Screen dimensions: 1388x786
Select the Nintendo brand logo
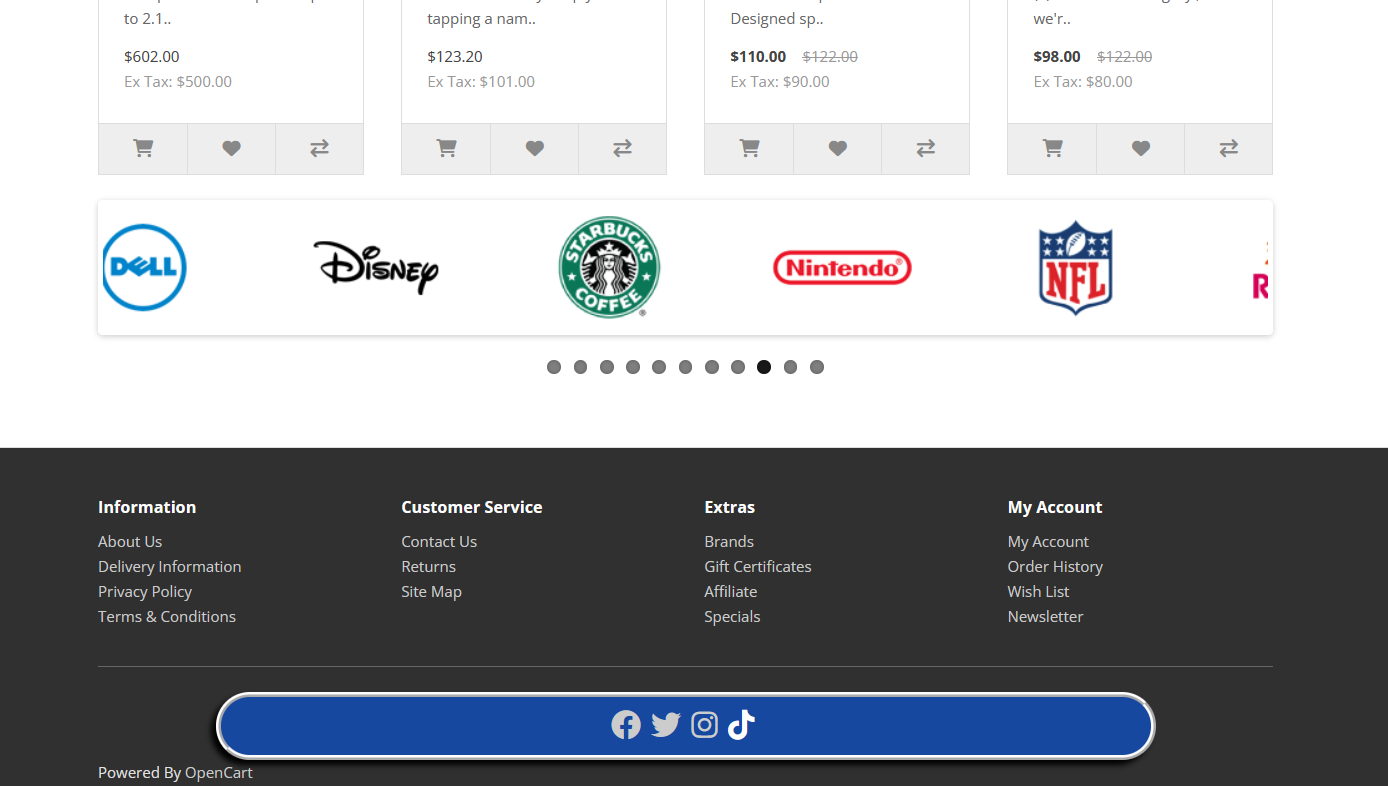coord(842,267)
